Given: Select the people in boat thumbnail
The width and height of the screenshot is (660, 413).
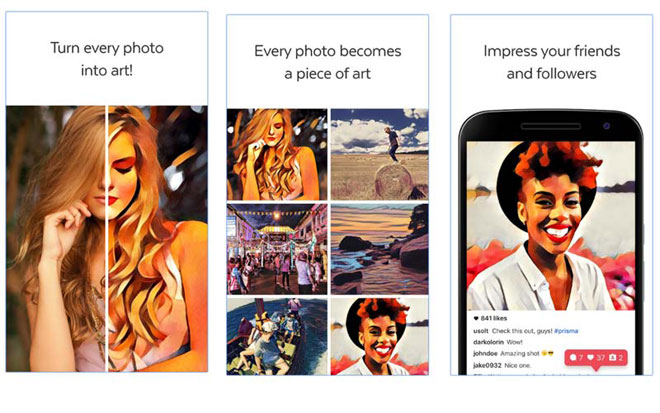Looking at the screenshot, I should point(277,336).
